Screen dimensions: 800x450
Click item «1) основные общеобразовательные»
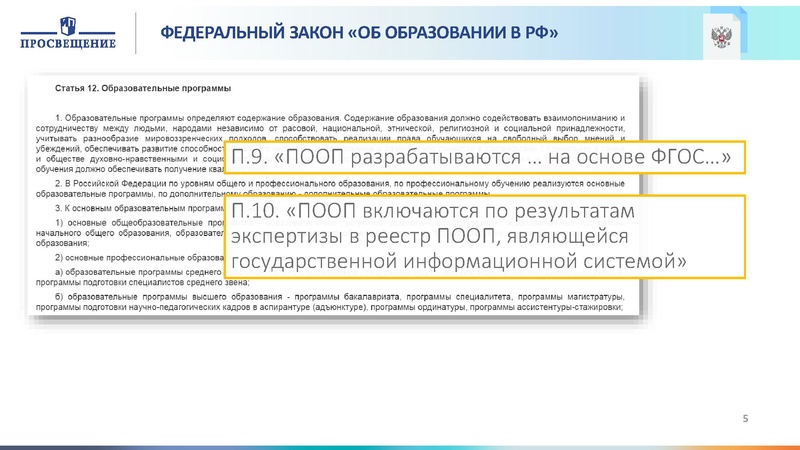(130, 233)
